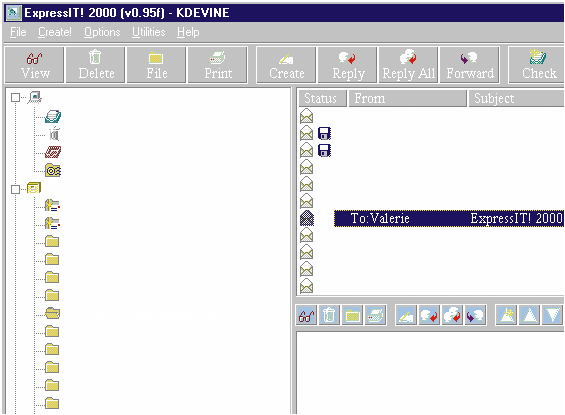Sort messages by the From column header

[408, 98]
